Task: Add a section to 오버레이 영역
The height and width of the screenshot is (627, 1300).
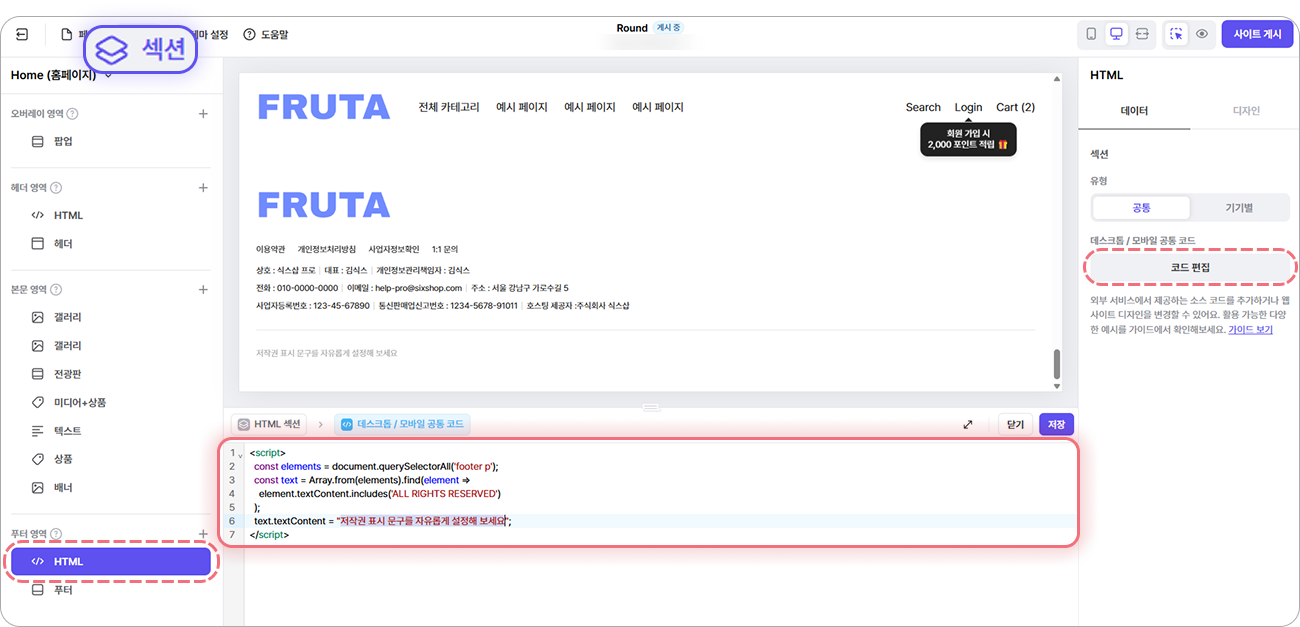Action: pyautogui.click(x=203, y=114)
